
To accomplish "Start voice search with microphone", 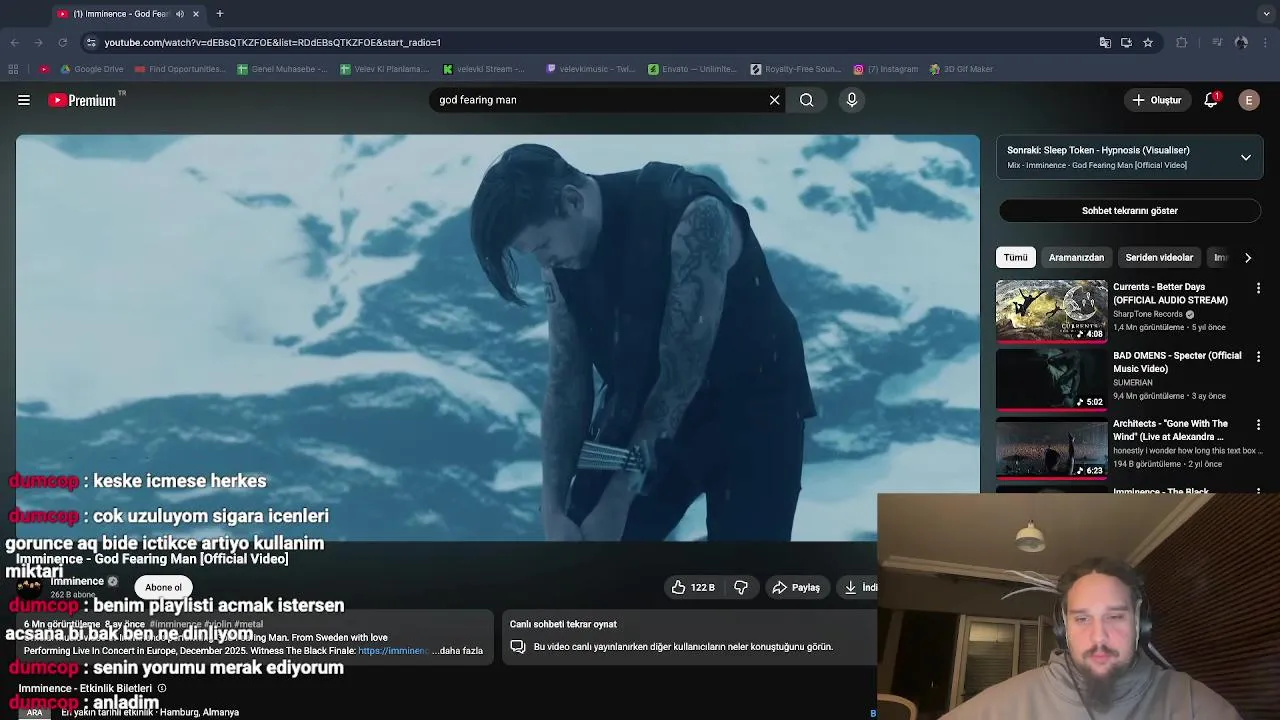I will pyautogui.click(x=852, y=100).
